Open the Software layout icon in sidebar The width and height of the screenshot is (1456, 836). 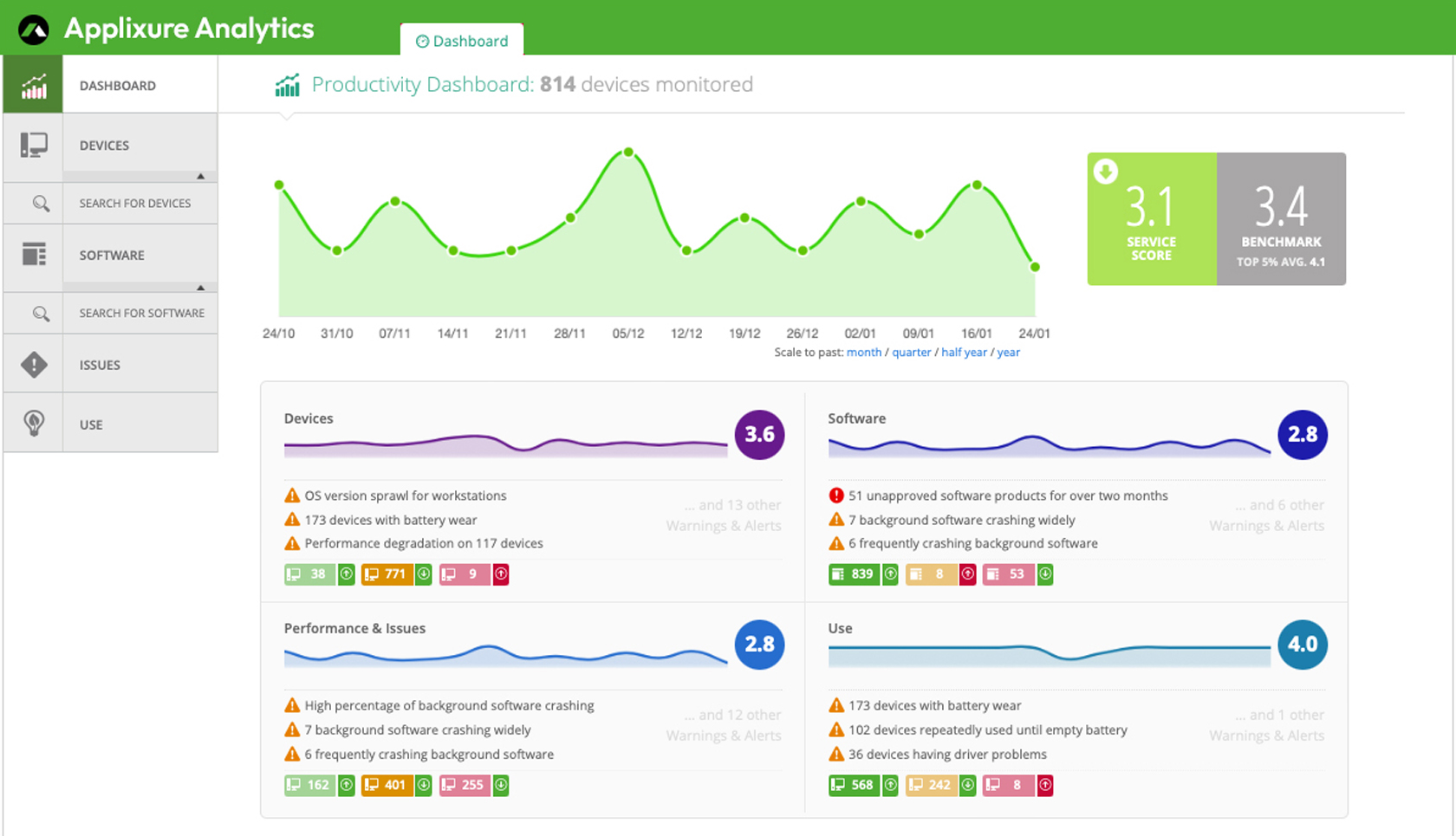point(34,255)
